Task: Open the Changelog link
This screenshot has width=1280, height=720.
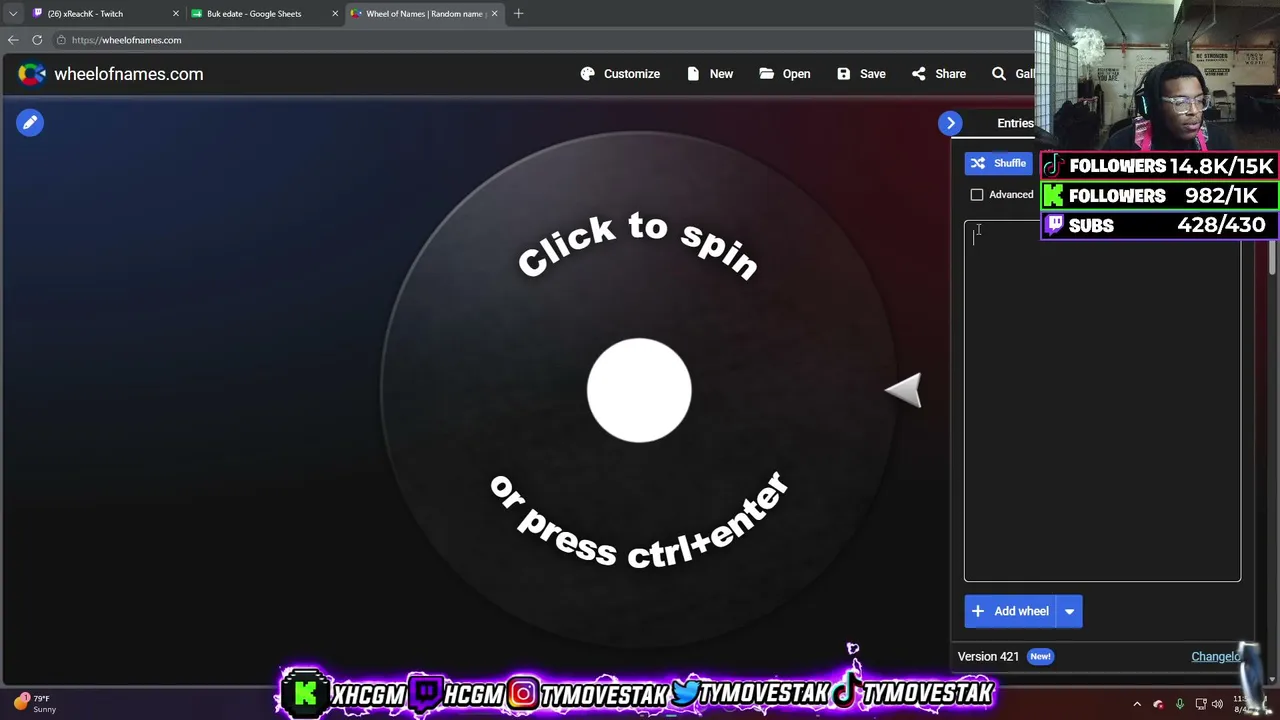Action: (x=1216, y=656)
